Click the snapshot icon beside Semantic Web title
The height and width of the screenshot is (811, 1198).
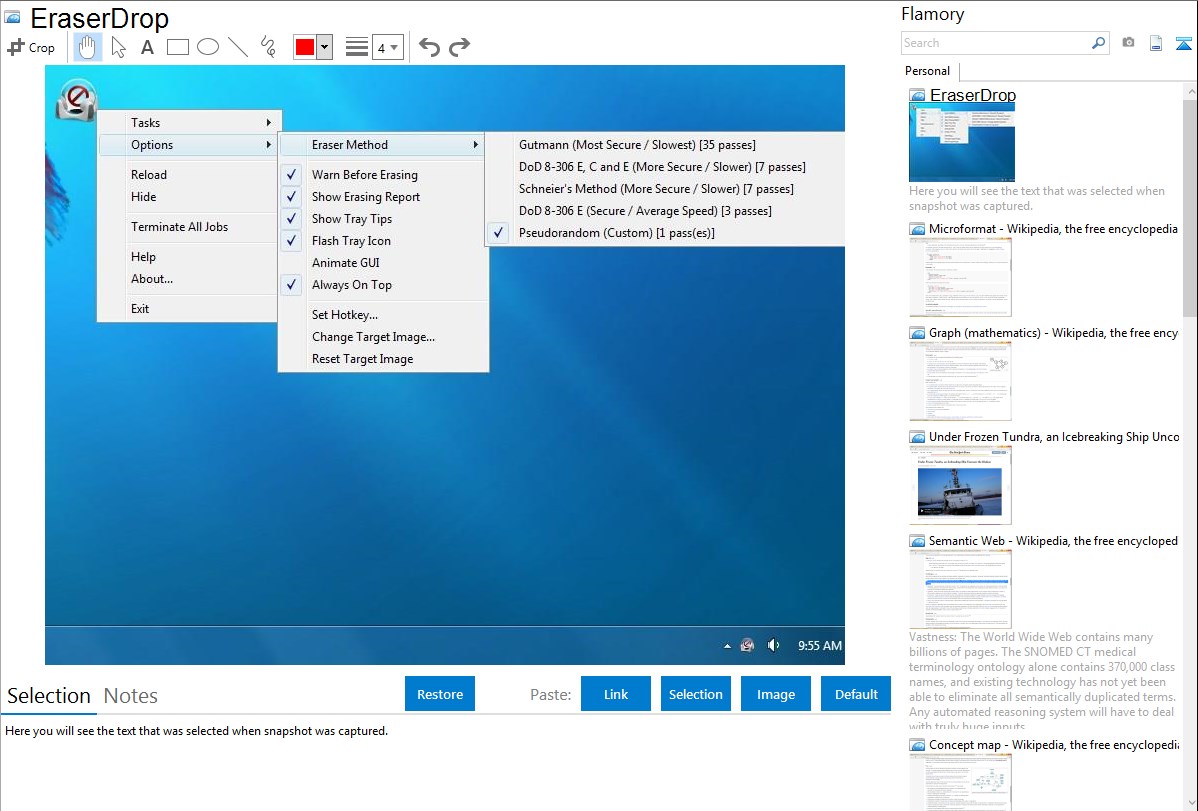(917, 541)
